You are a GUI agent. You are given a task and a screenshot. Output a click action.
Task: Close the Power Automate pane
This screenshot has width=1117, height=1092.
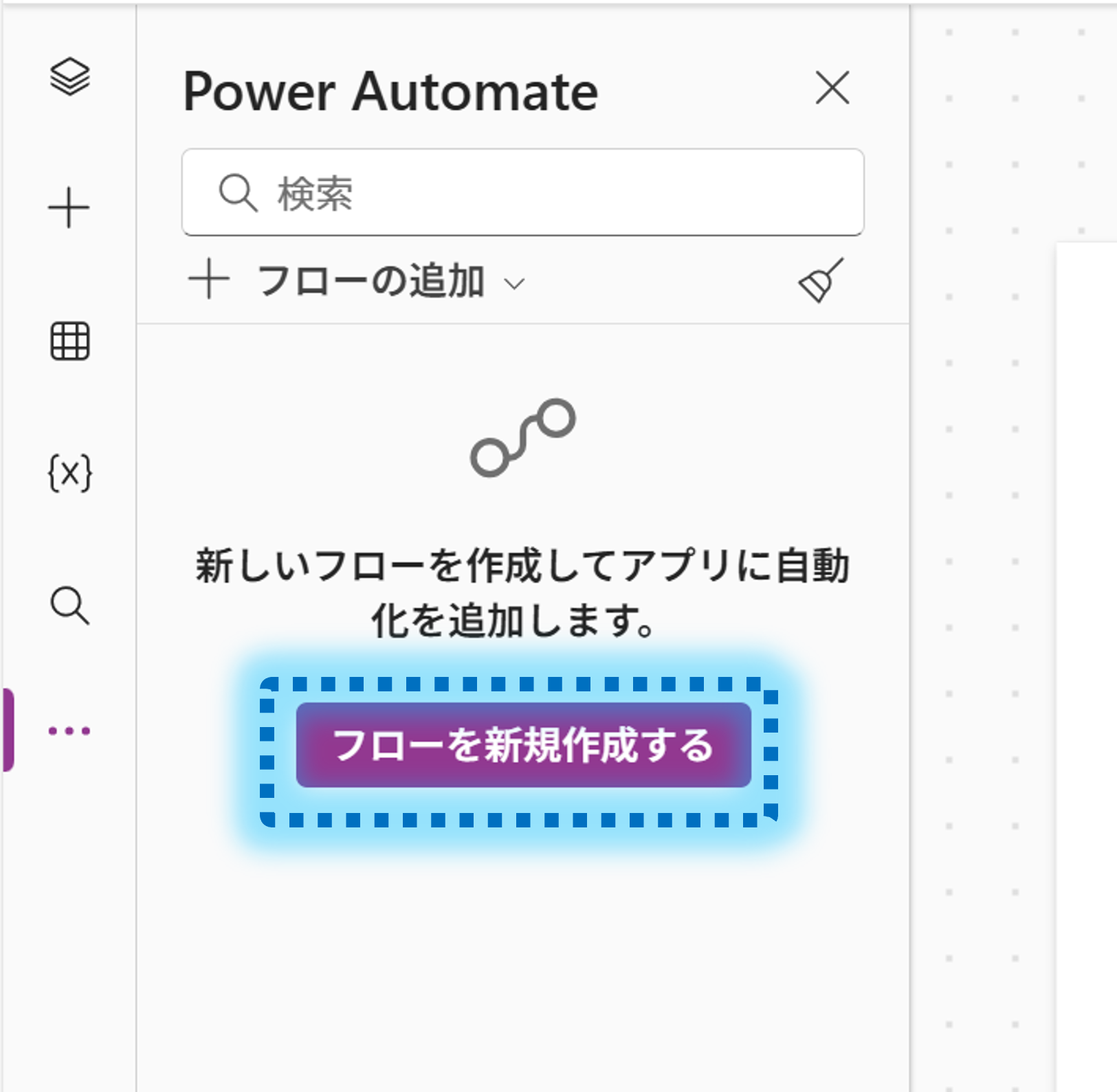pyautogui.click(x=832, y=88)
